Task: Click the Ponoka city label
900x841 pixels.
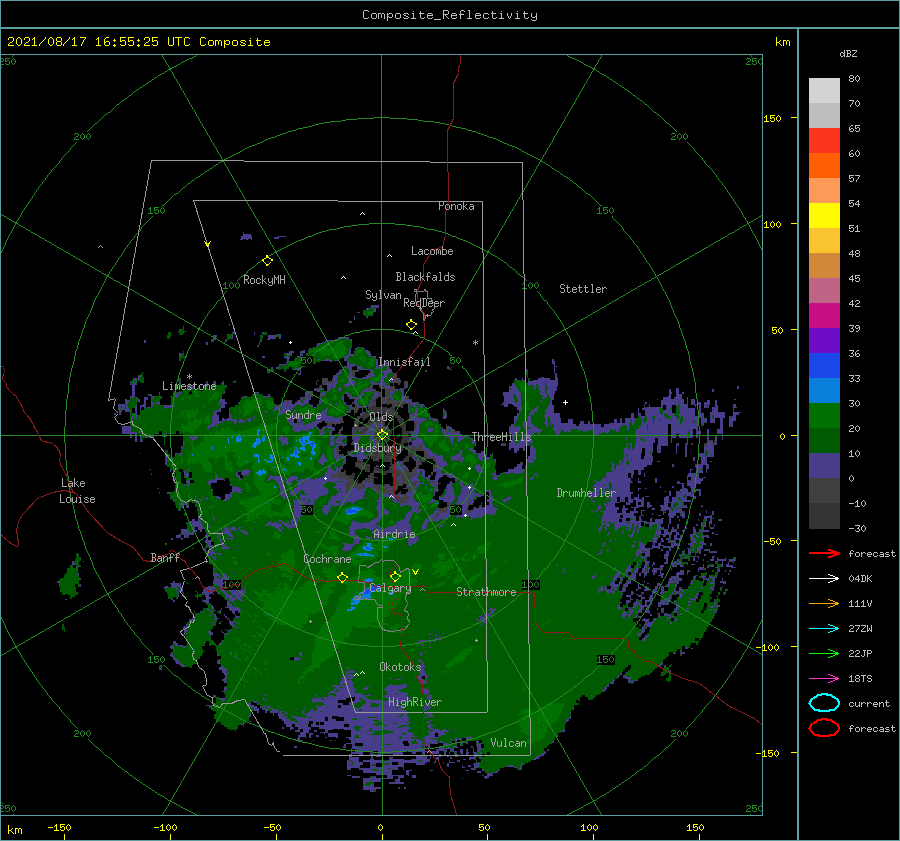Action: [456, 206]
